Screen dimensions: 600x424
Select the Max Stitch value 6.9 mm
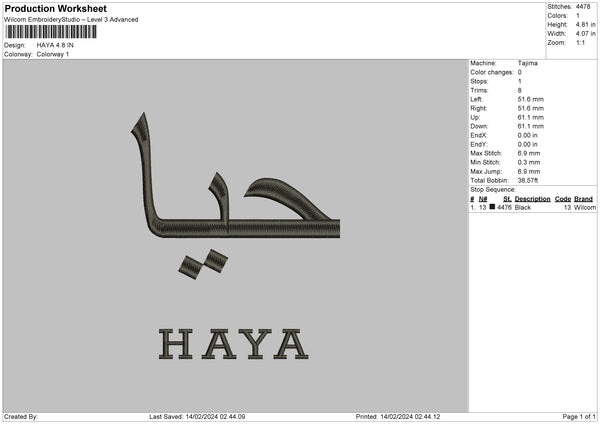(529, 153)
